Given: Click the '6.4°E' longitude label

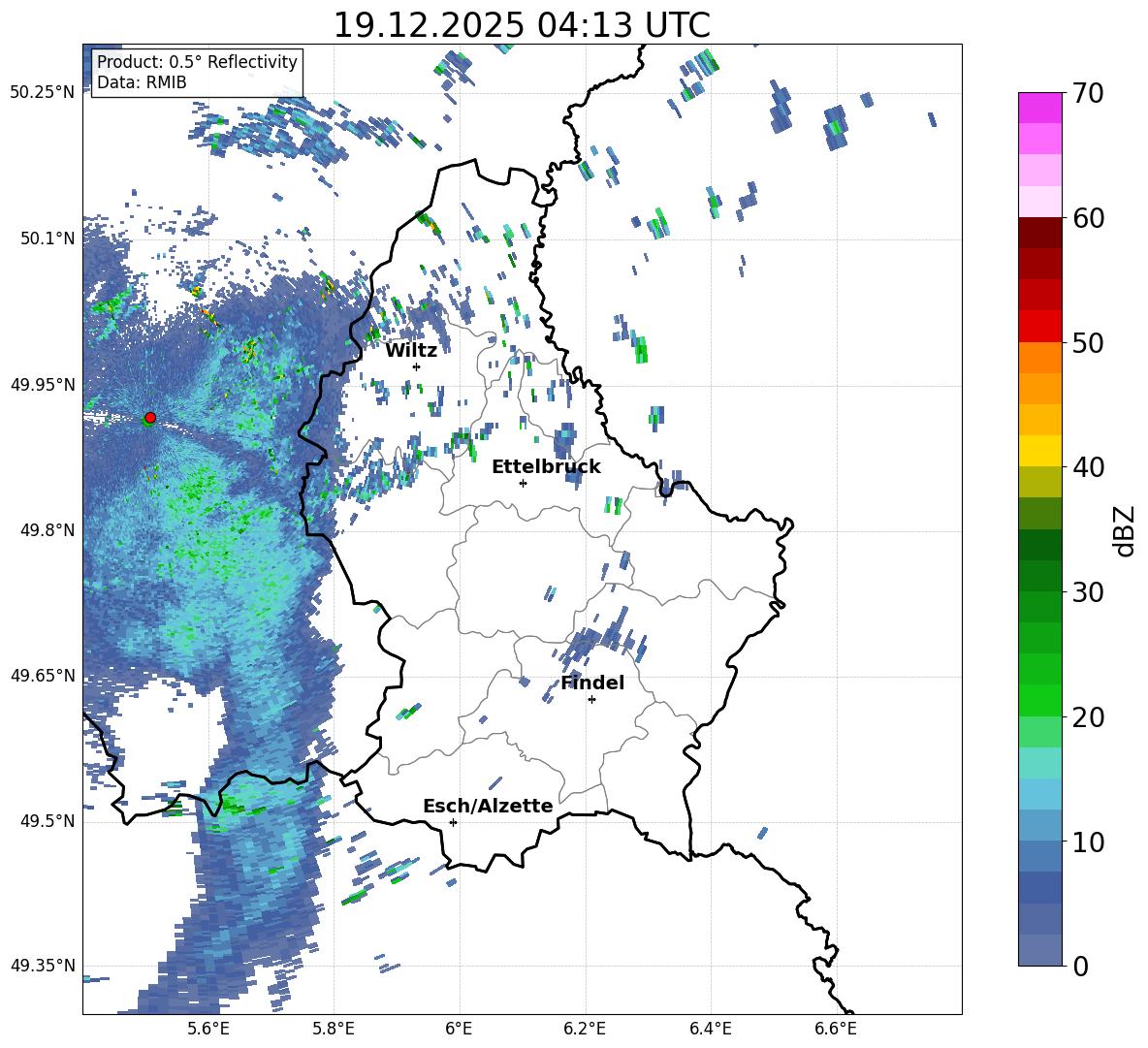Looking at the screenshot, I should pos(710,1029).
